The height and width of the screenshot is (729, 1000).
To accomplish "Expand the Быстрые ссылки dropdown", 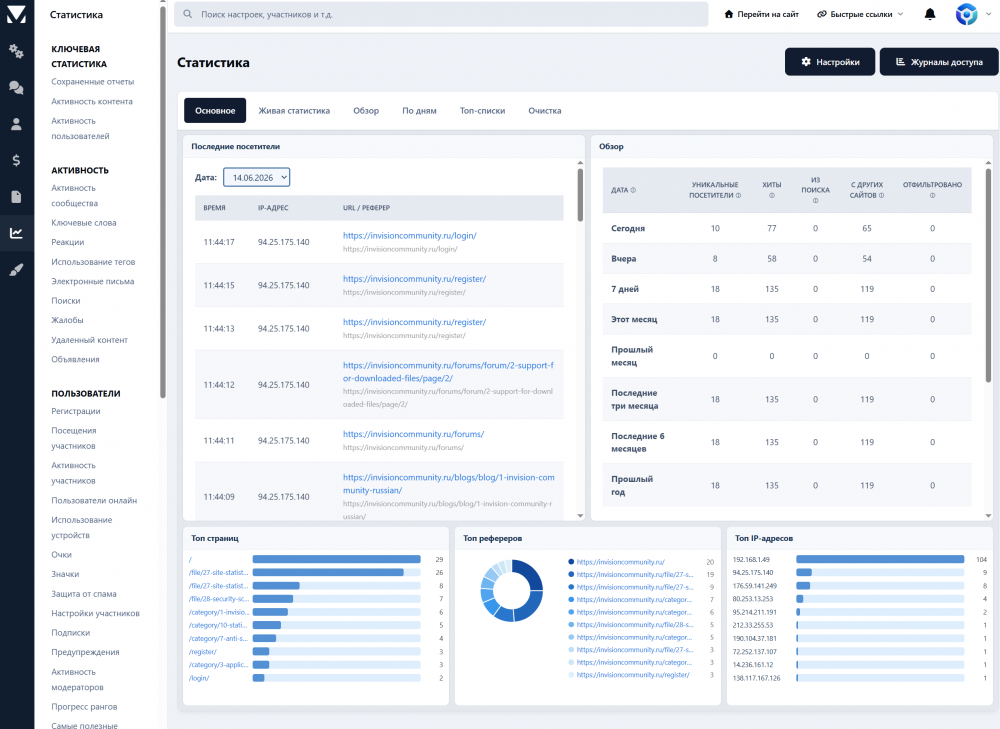I will pyautogui.click(x=860, y=14).
